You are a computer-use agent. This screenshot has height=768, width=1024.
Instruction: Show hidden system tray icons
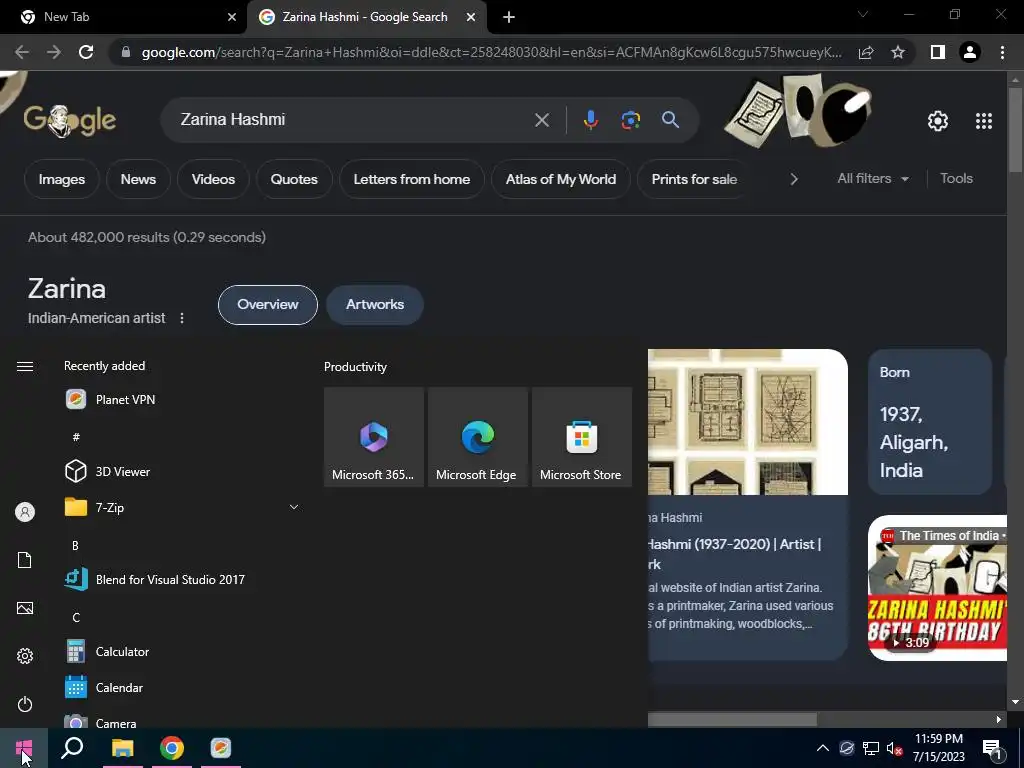click(x=823, y=748)
